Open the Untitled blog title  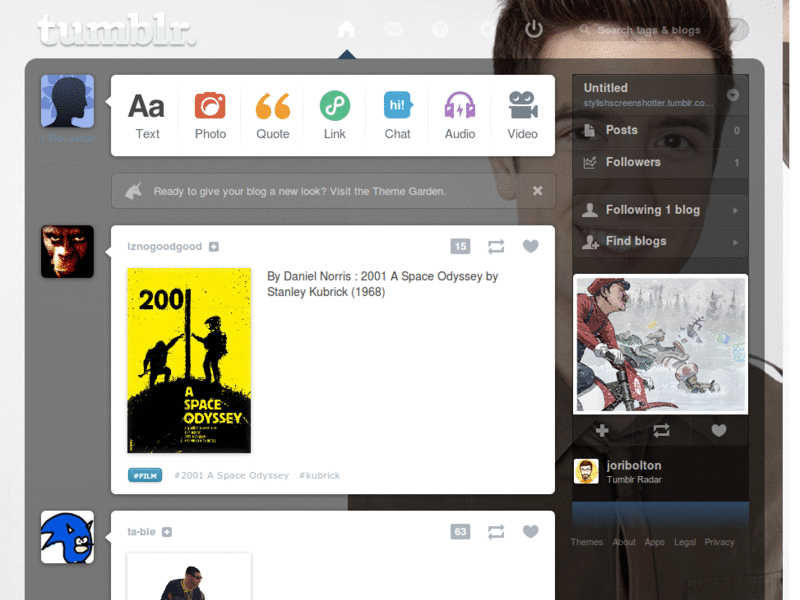tap(606, 88)
